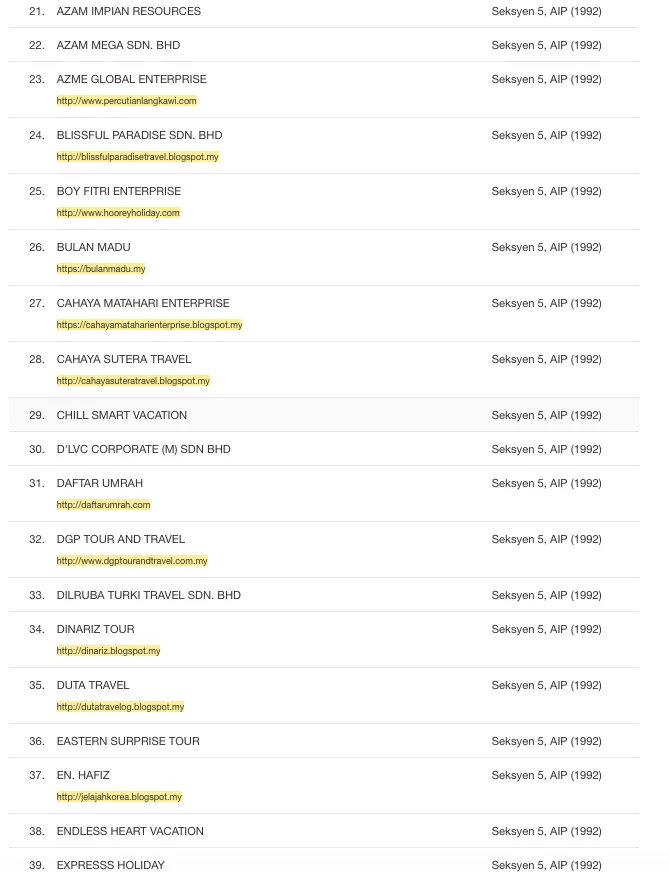Select the DILRUBA TURKI TRAVEL SDN. BHD row
669x872 pixels.
[148, 595]
